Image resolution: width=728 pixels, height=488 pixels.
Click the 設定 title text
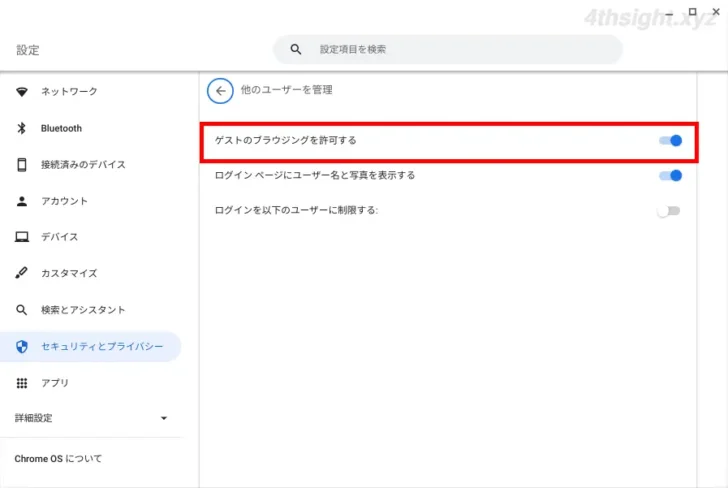pos(28,50)
